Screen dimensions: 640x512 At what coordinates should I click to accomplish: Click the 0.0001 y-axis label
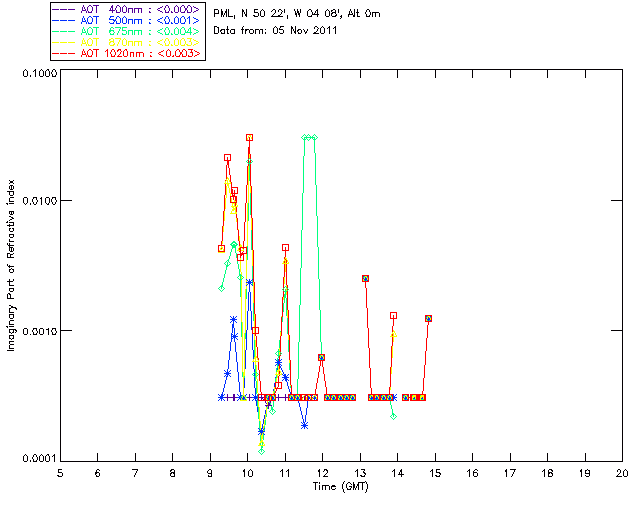click(39, 459)
